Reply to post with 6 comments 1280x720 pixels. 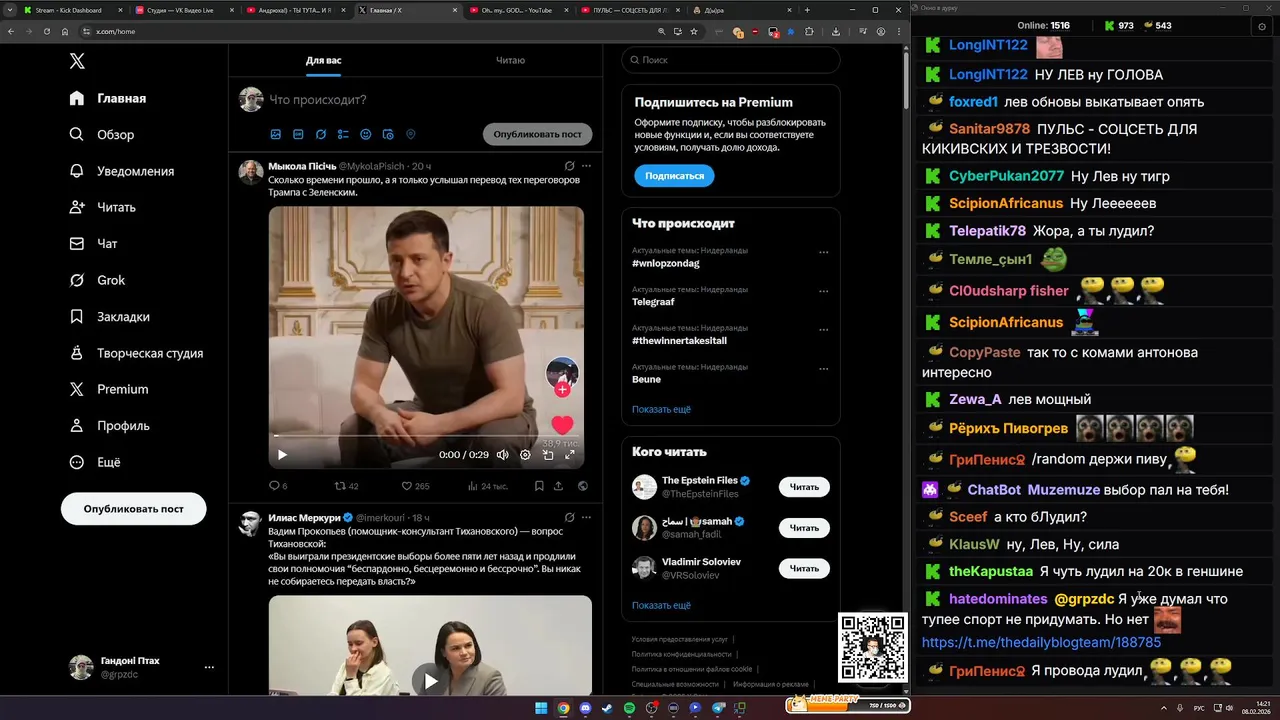278,486
